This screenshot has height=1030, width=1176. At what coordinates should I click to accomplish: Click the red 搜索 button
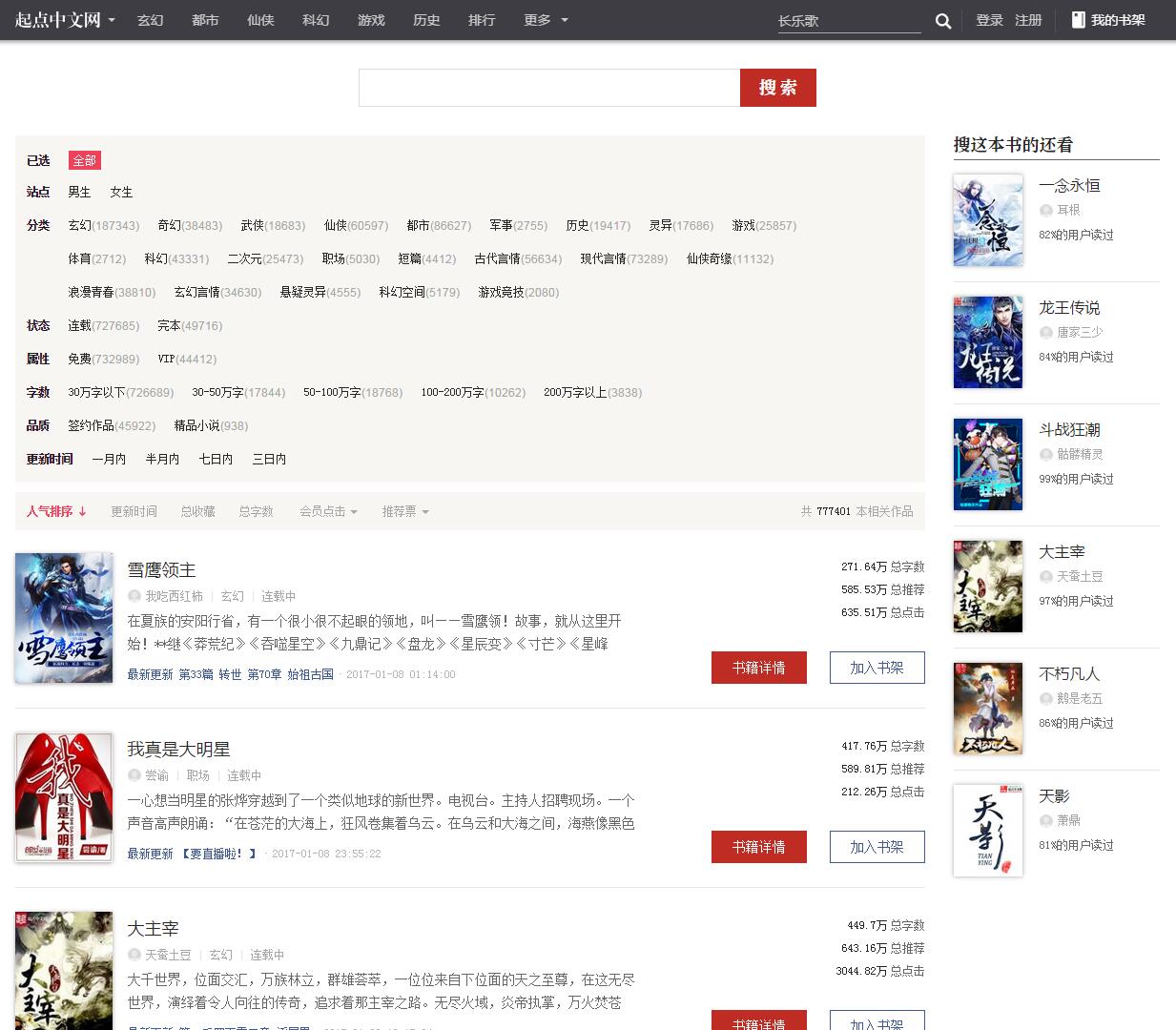click(x=778, y=88)
